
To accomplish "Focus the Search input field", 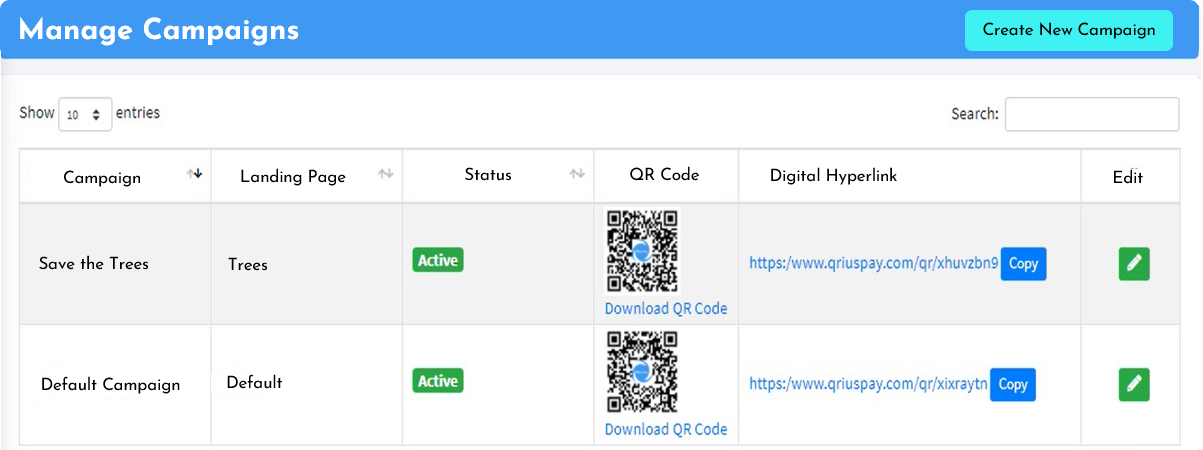I will click(x=1092, y=114).
